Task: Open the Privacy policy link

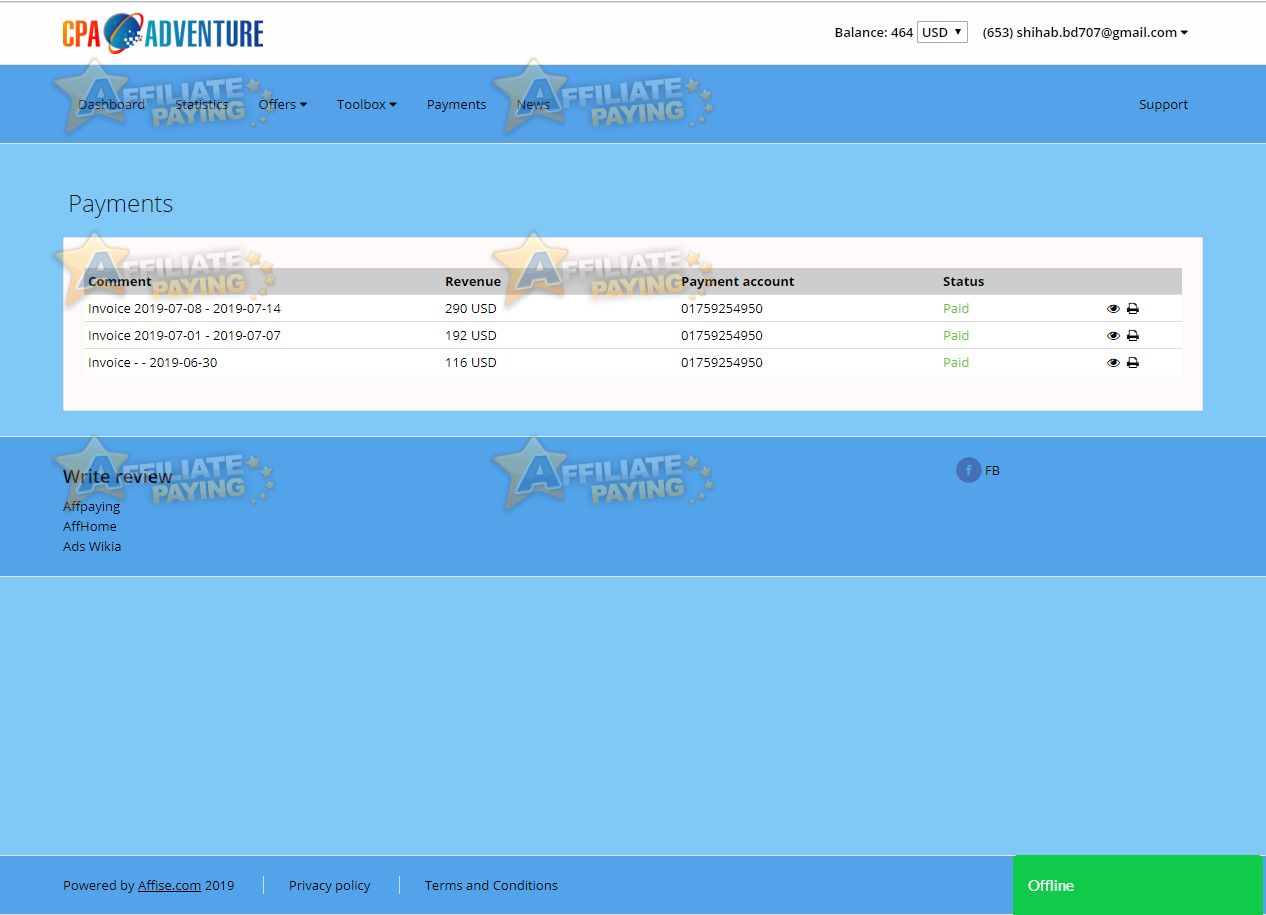Action: click(x=329, y=885)
